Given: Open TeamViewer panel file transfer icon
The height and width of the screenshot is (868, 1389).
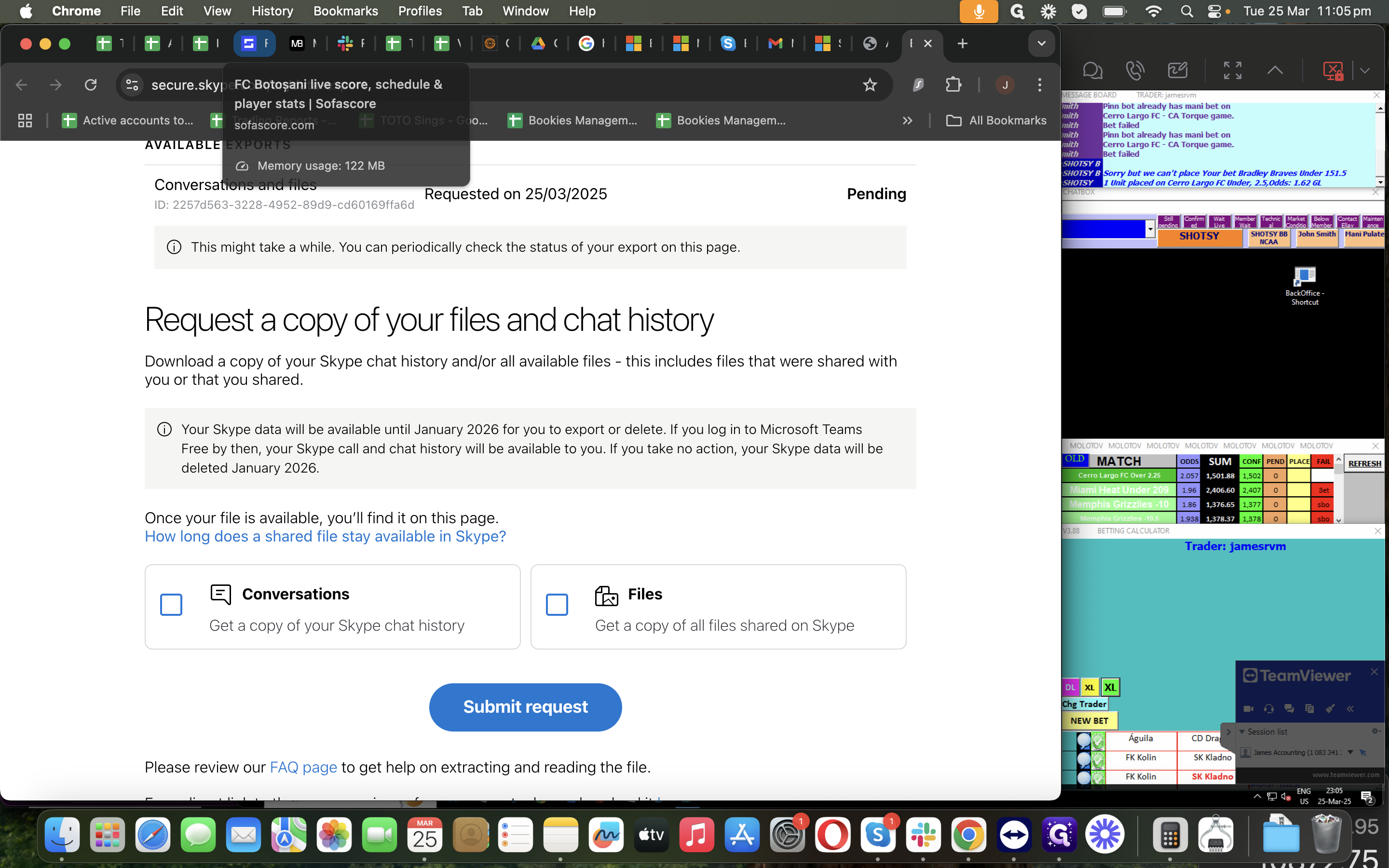Looking at the screenshot, I should pos(1309,708).
